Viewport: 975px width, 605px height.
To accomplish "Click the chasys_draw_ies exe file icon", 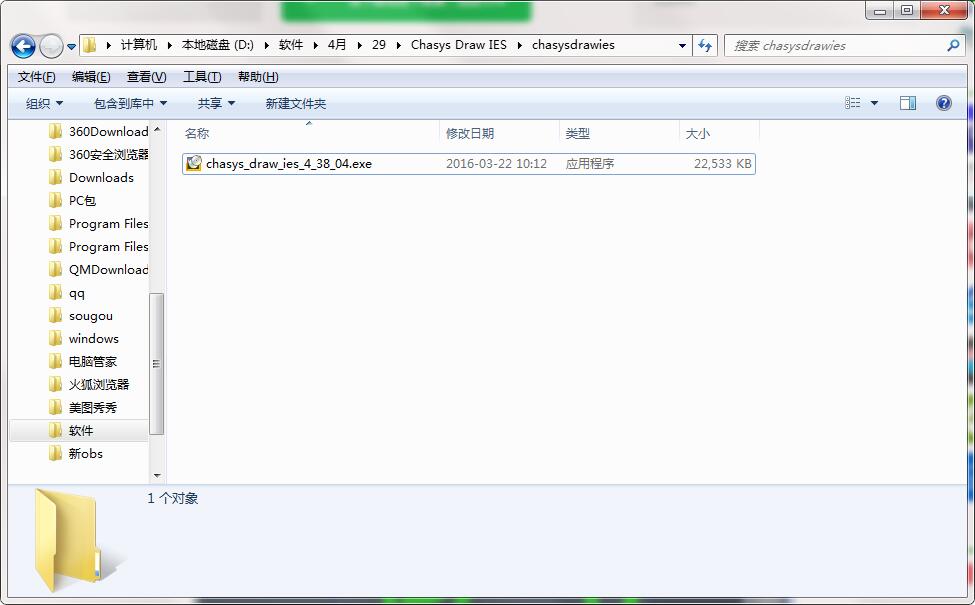I will click(x=194, y=163).
